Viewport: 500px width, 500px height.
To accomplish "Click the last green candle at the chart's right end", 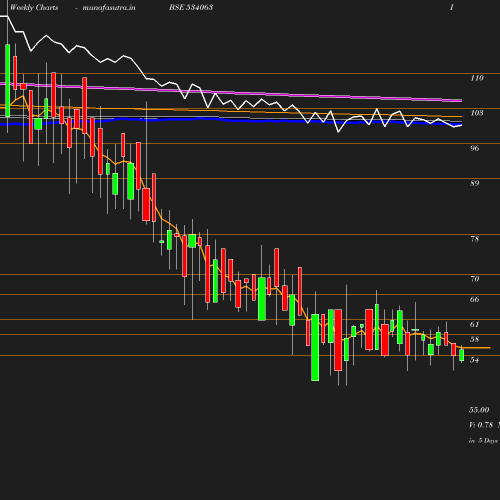I will tap(462, 355).
